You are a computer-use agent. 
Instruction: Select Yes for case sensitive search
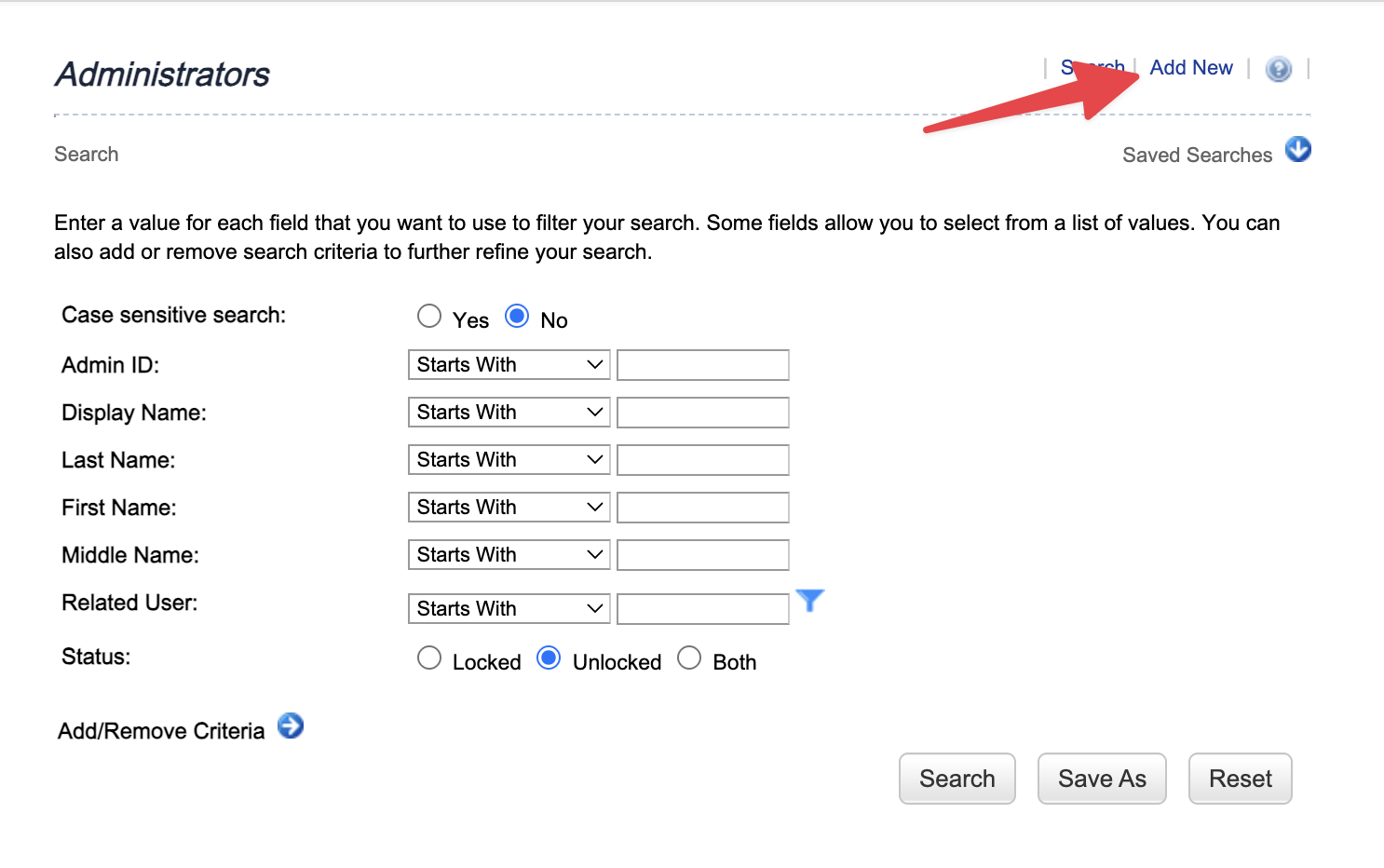tap(429, 317)
